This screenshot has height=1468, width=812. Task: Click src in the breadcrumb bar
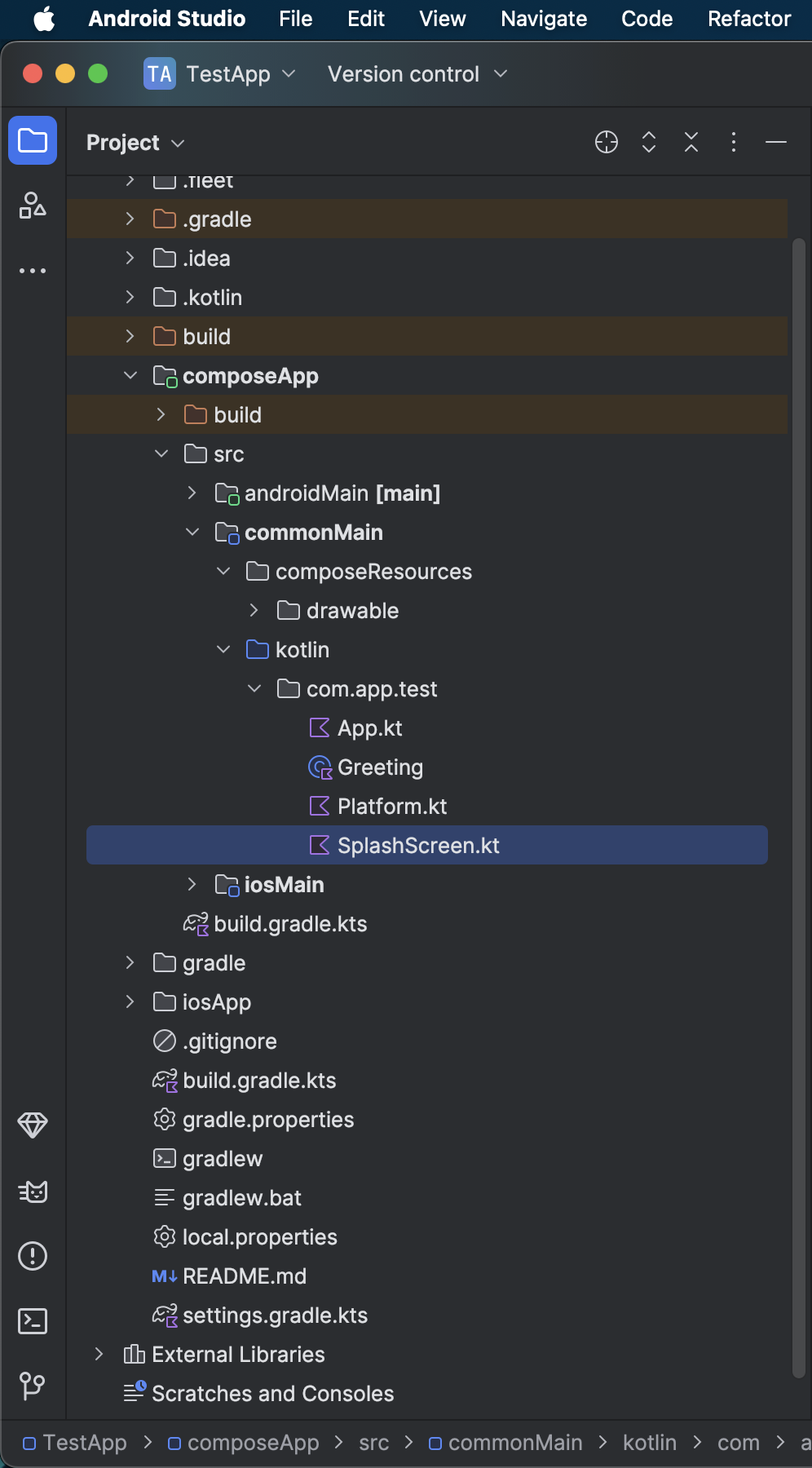tap(374, 1443)
